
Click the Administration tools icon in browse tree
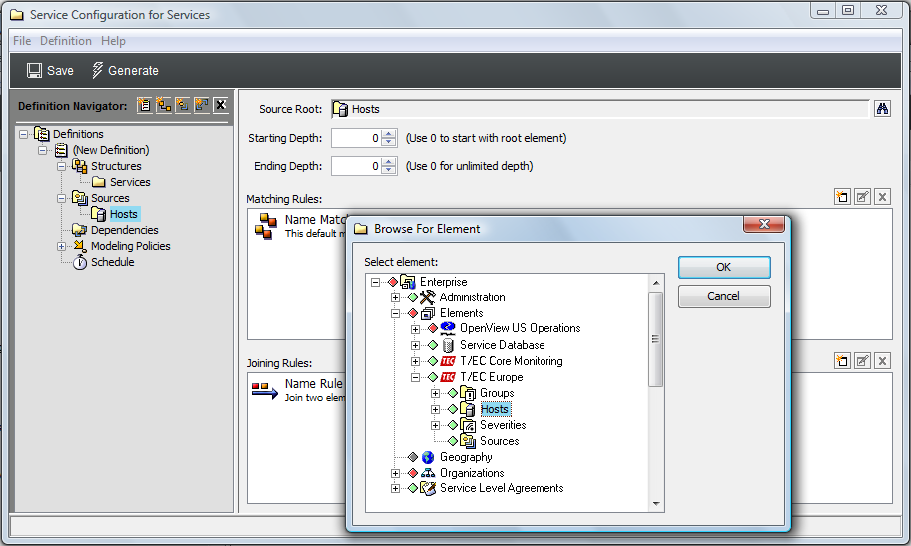point(428,297)
